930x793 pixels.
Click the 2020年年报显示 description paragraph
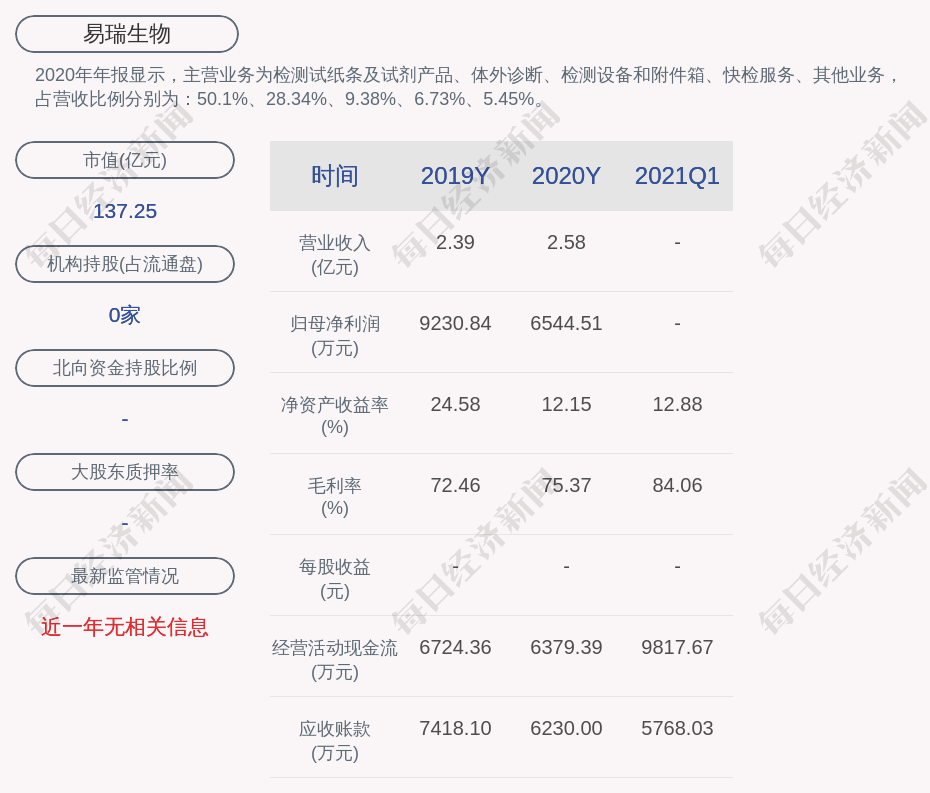467,87
